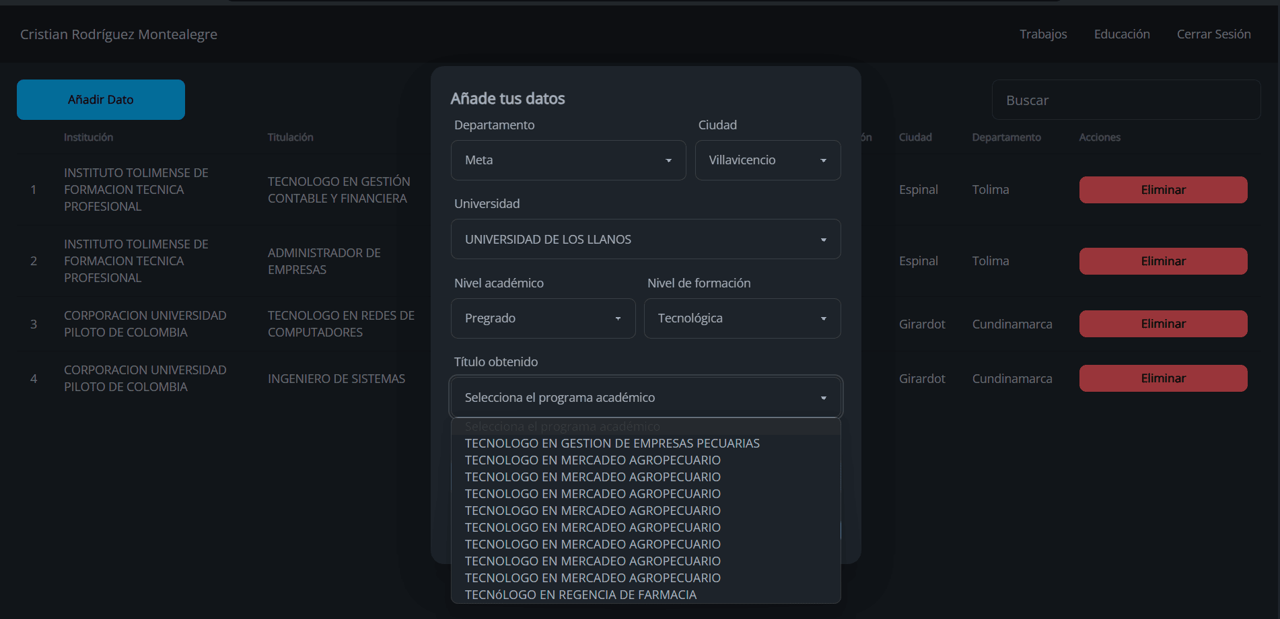Click the Departamento column header in table
This screenshot has width=1280, height=619.
tap(1006, 137)
